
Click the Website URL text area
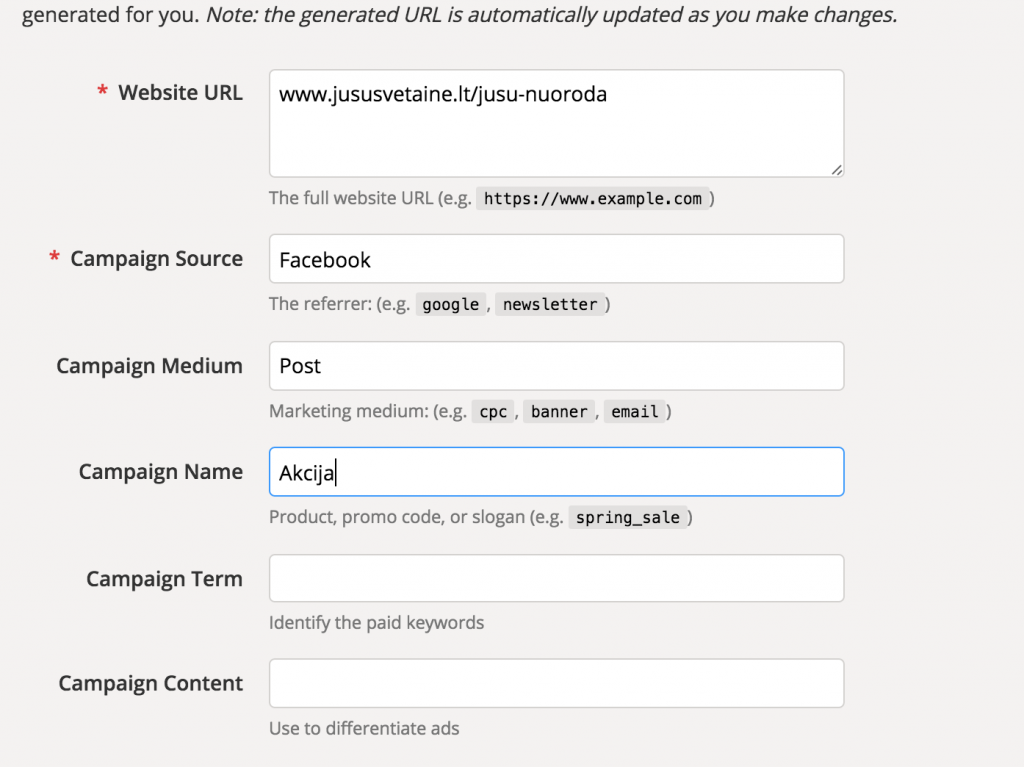coord(556,123)
